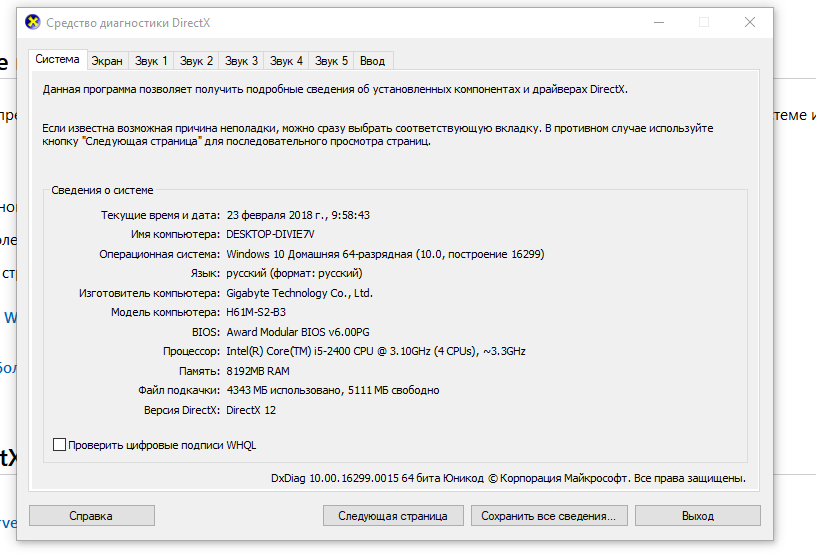
Task: Click the computer name DESKTOP-DIVIE7V text
Action: [270, 234]
